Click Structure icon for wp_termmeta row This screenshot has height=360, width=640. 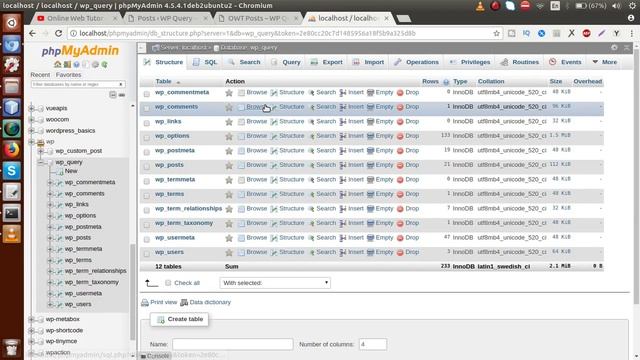click(x=274, y=180)
